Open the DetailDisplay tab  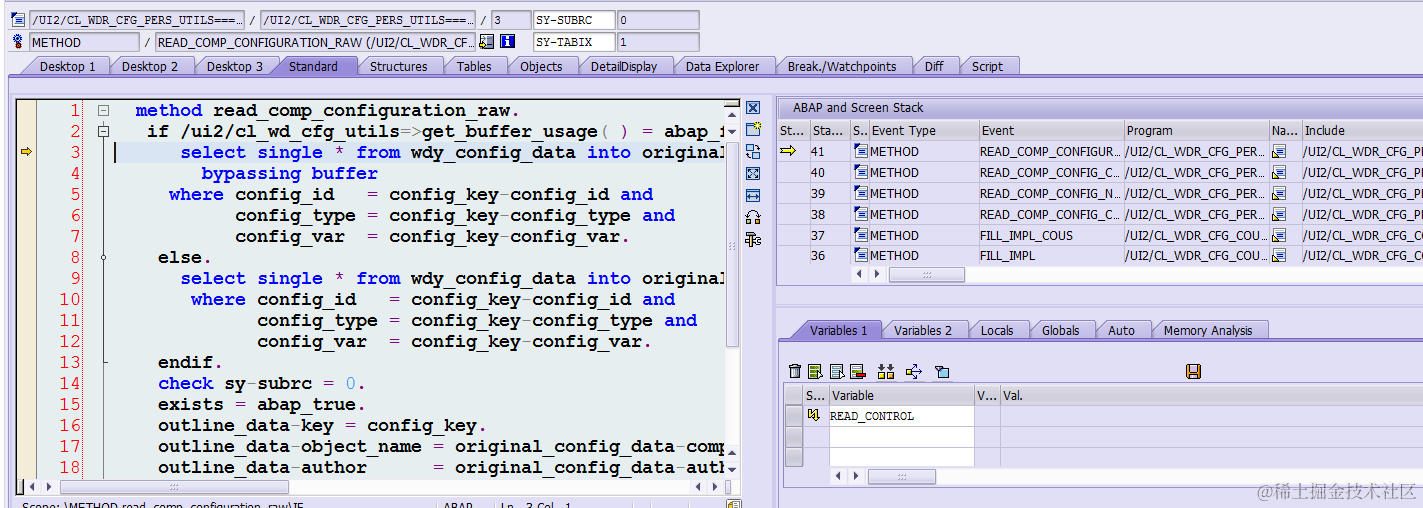point(624,66)
